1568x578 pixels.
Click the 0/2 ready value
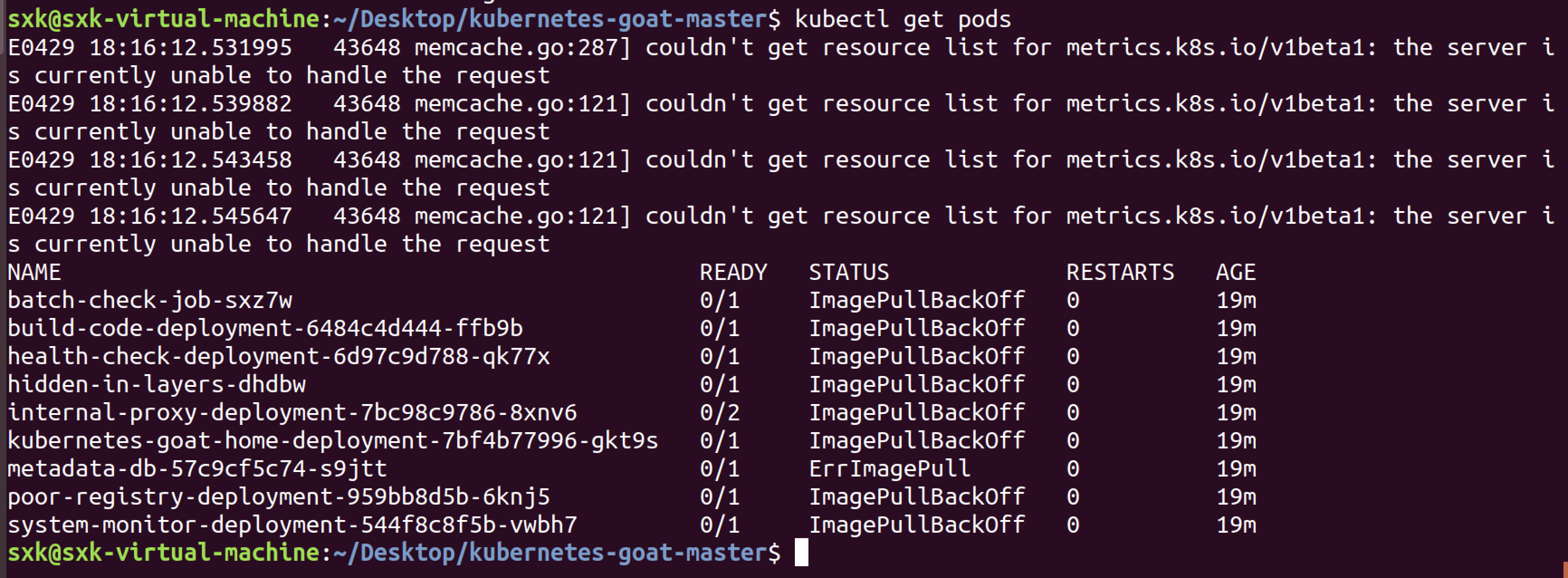719,412
